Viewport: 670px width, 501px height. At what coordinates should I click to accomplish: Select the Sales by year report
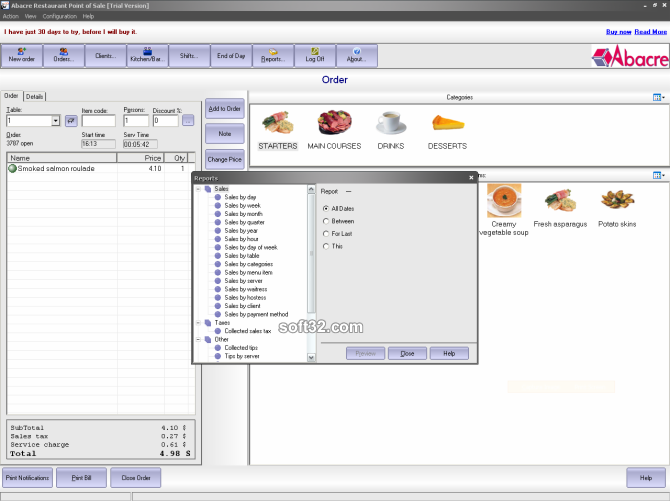pyautogui.click(x=241, y=230)
